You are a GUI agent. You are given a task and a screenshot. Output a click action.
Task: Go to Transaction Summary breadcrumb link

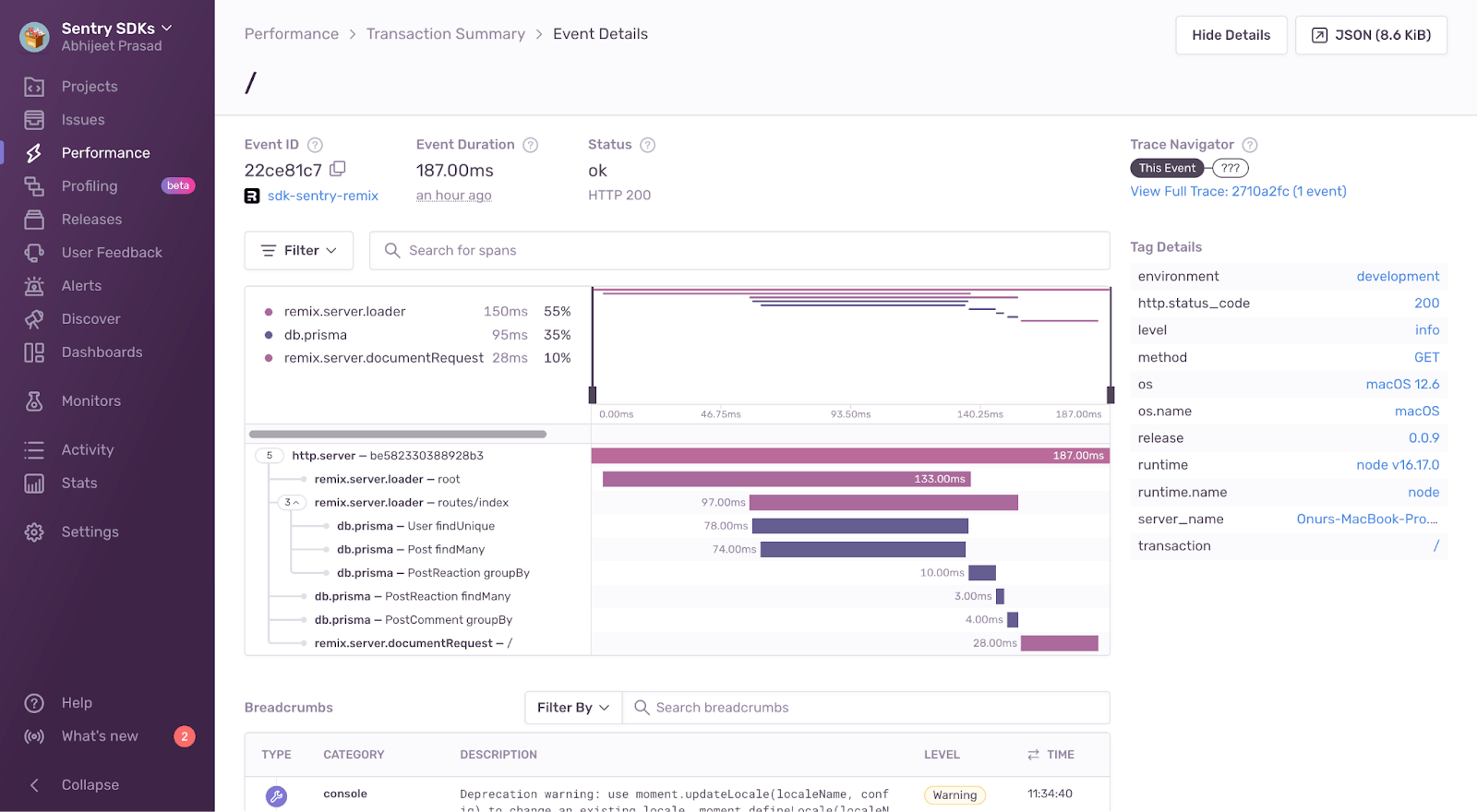pos(446,34)
